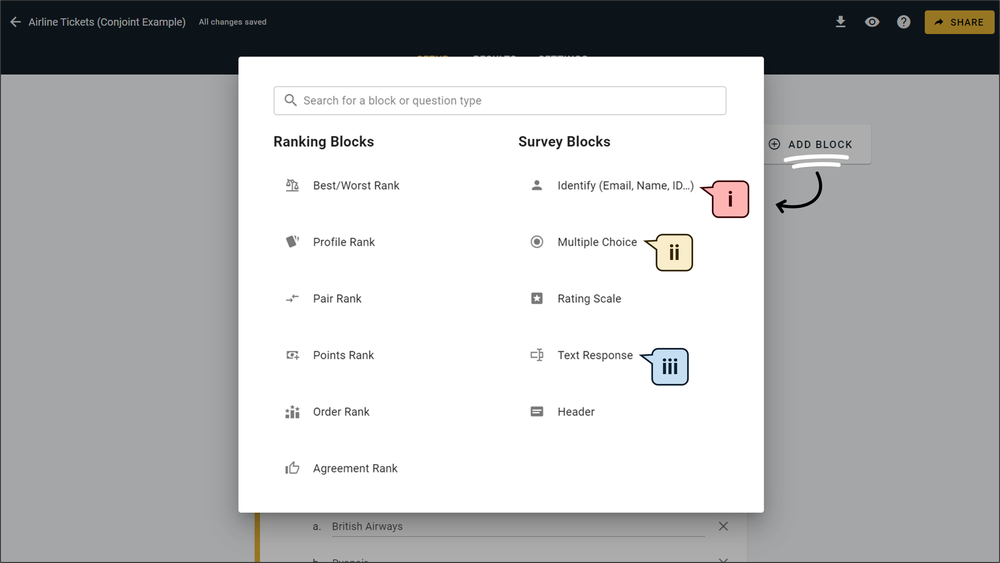Screen dimensions: 1000x563
Task: Choose the Profile Rank block
Action: 344,242
